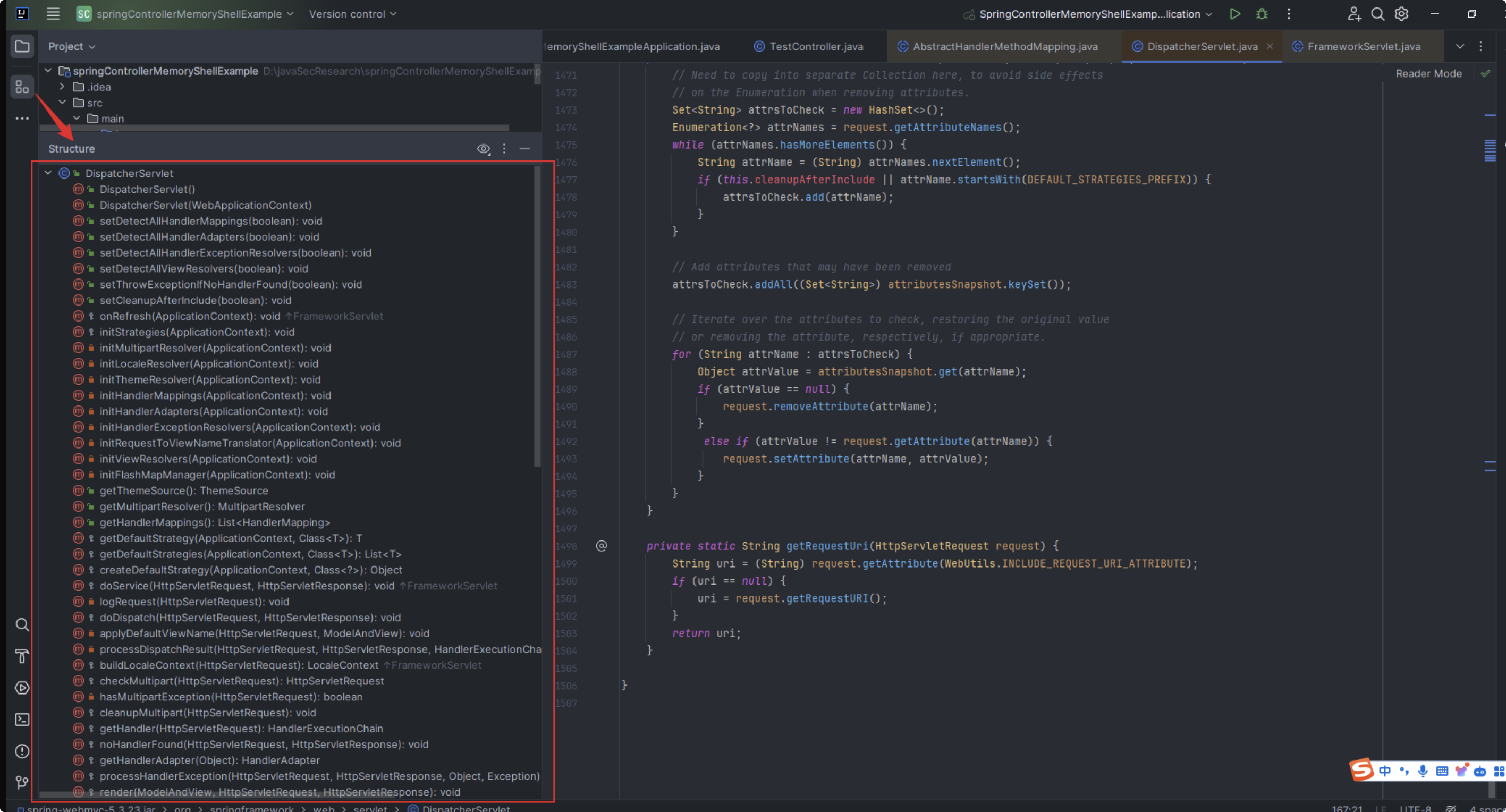Open Search Everywhere magnifier in title bar
The height and width of the screenshot is (812, 1506).
coord(1377,14)
